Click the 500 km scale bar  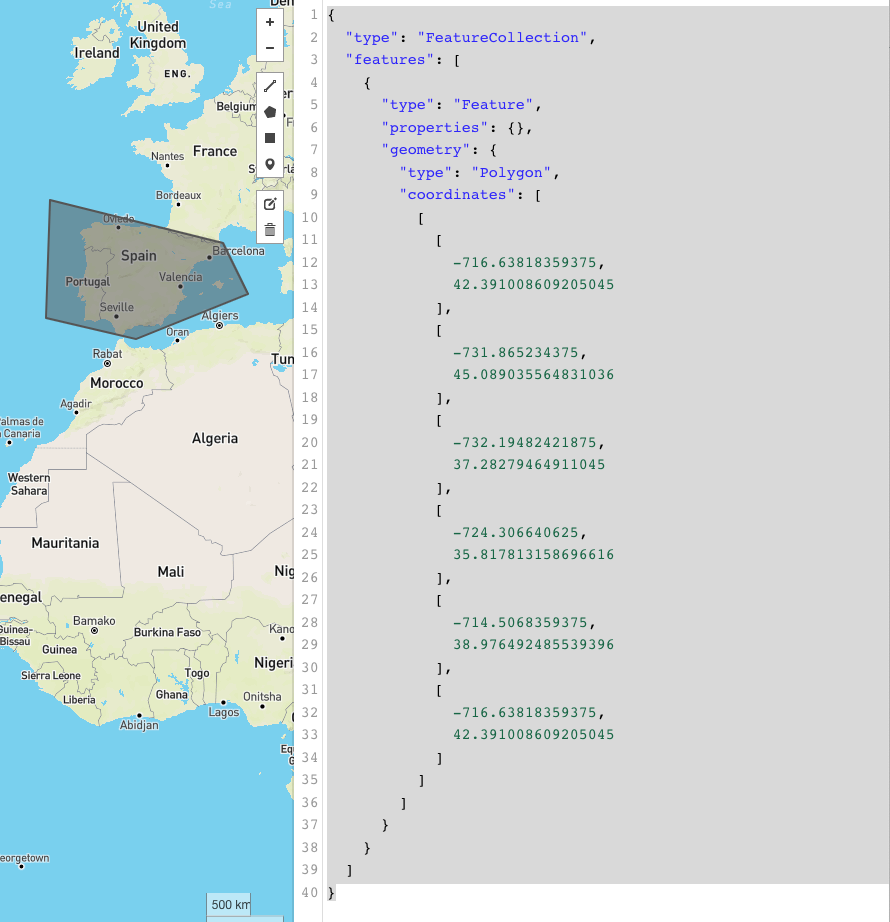(x=229, y=905)
